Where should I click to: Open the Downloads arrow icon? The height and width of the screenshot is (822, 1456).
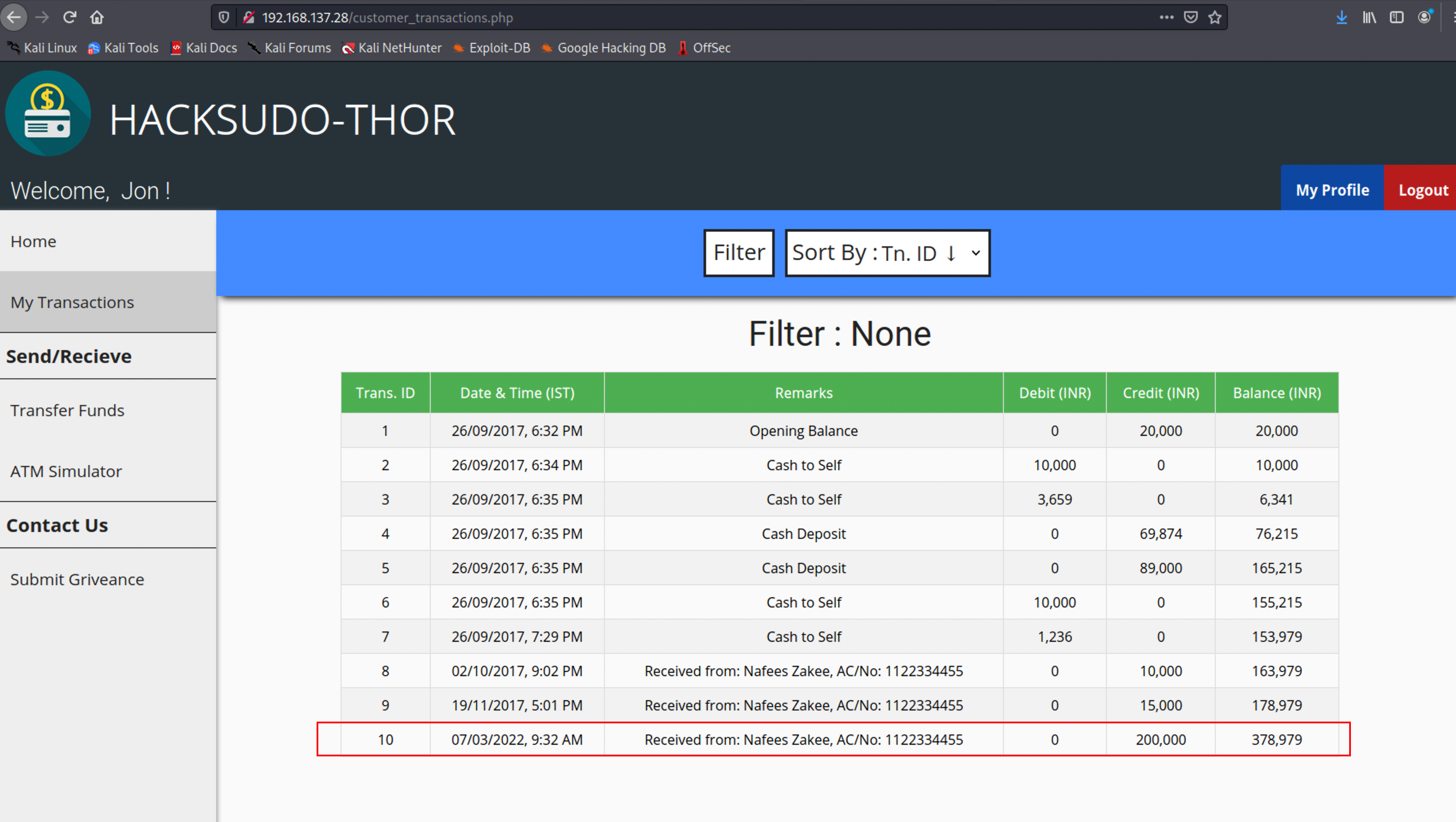click(x=1342, y=18)
